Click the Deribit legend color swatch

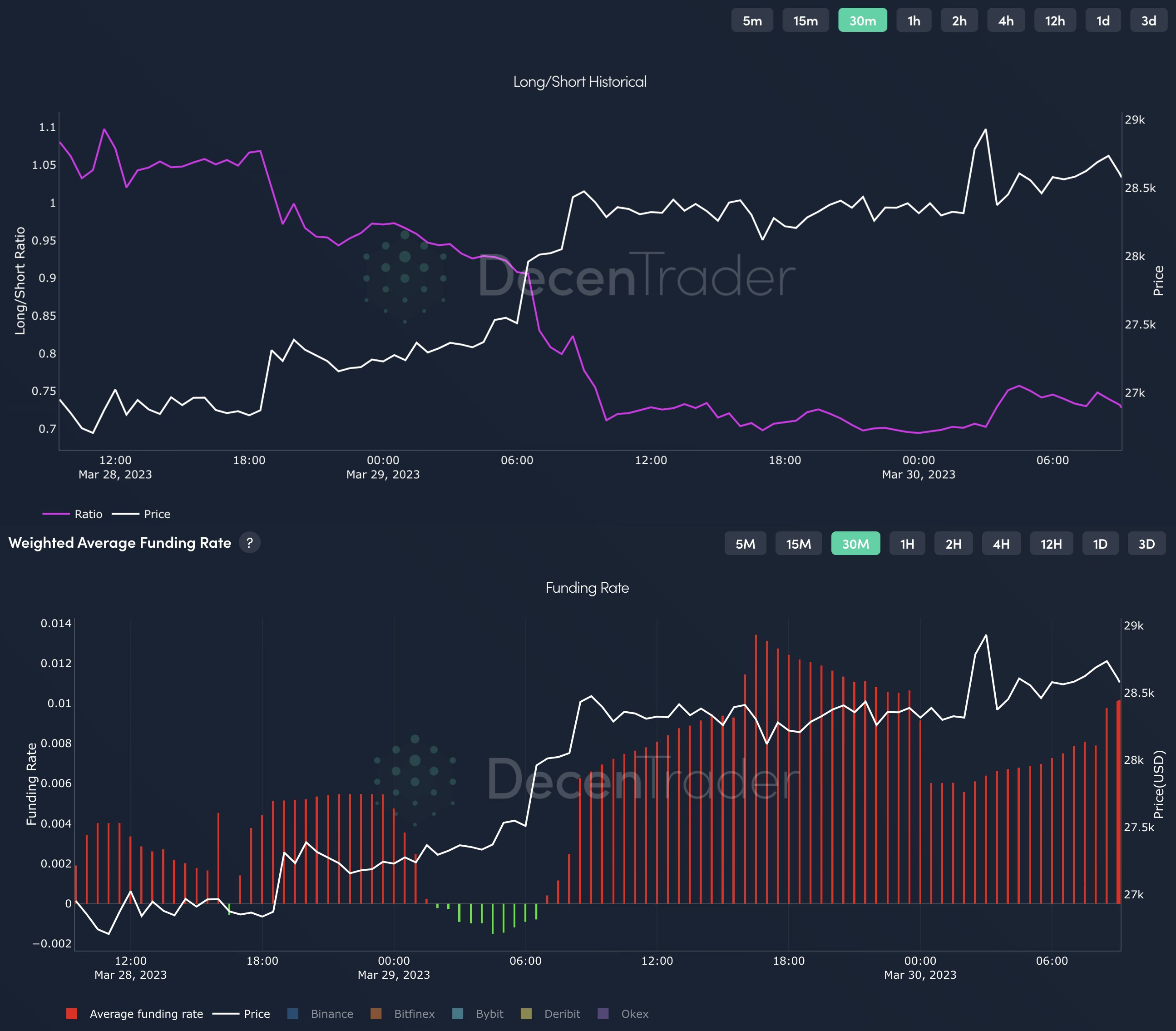pyautogui.click(x=526, y=1014)
